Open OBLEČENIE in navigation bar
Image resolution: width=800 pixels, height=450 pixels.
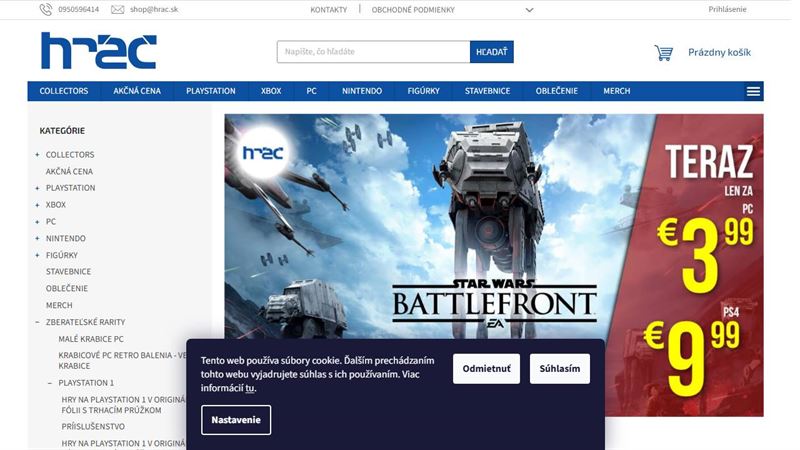[557, 91]
